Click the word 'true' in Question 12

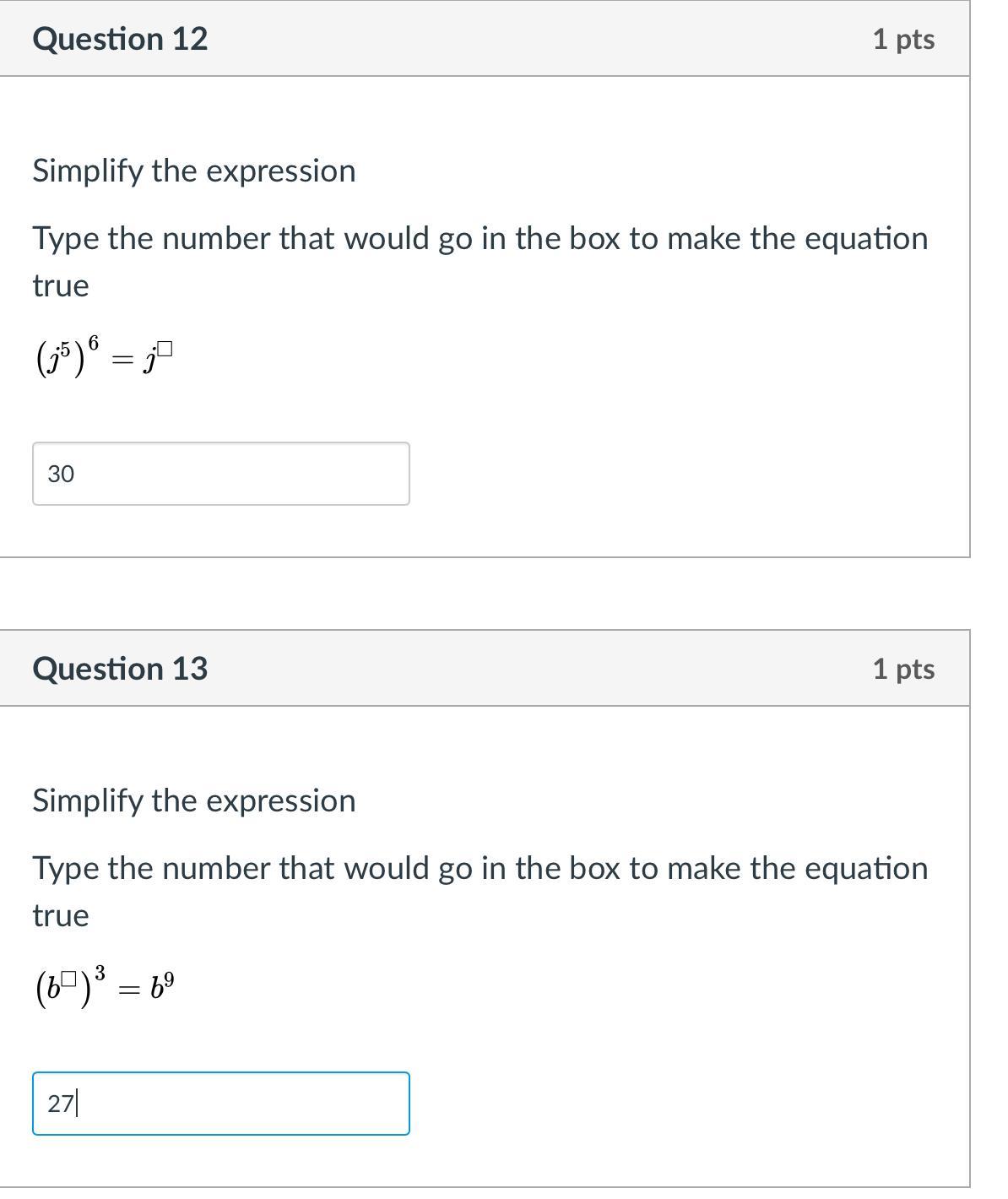(60, 286)
